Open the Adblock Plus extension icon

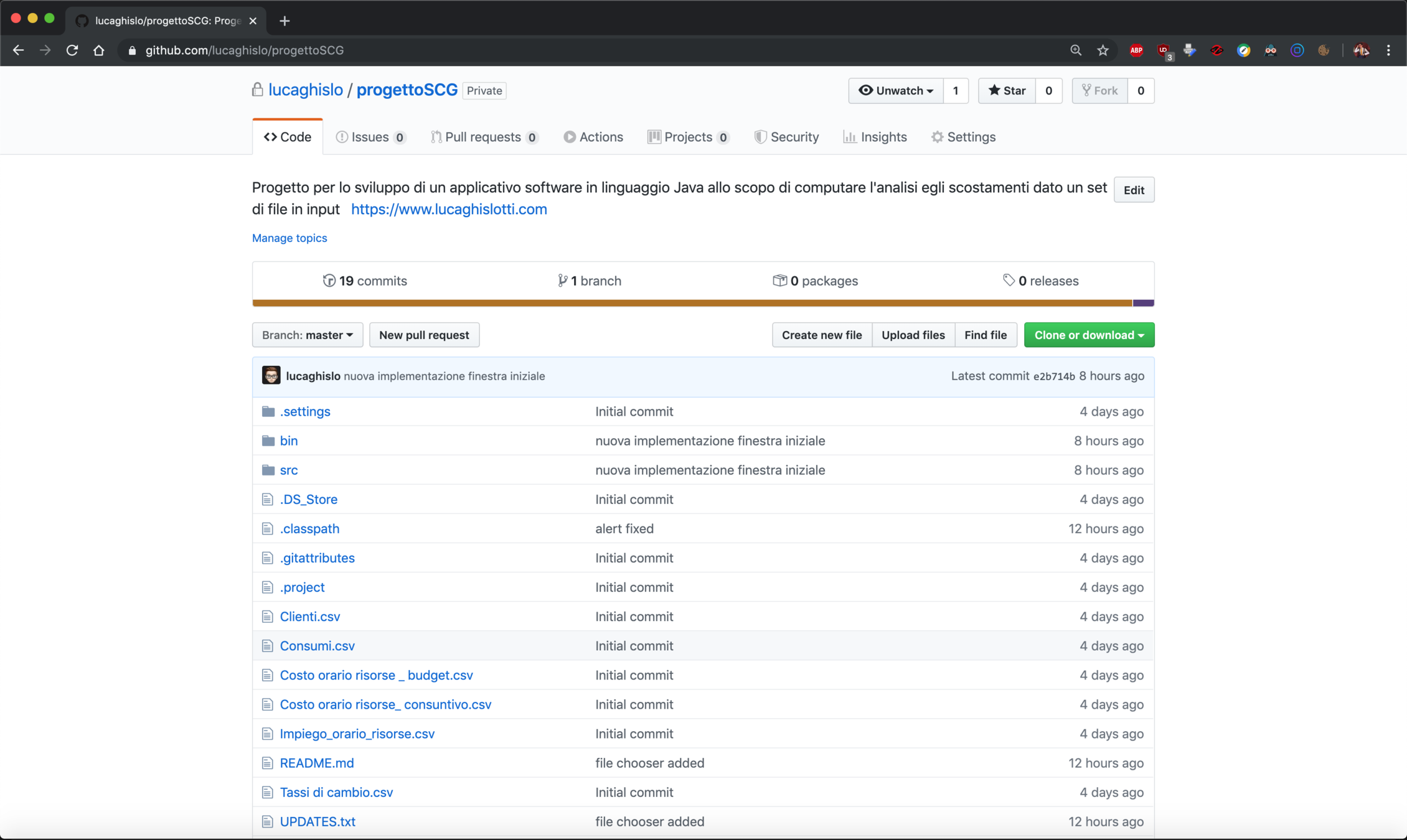pyautogui.click(x=1136, y=50)
